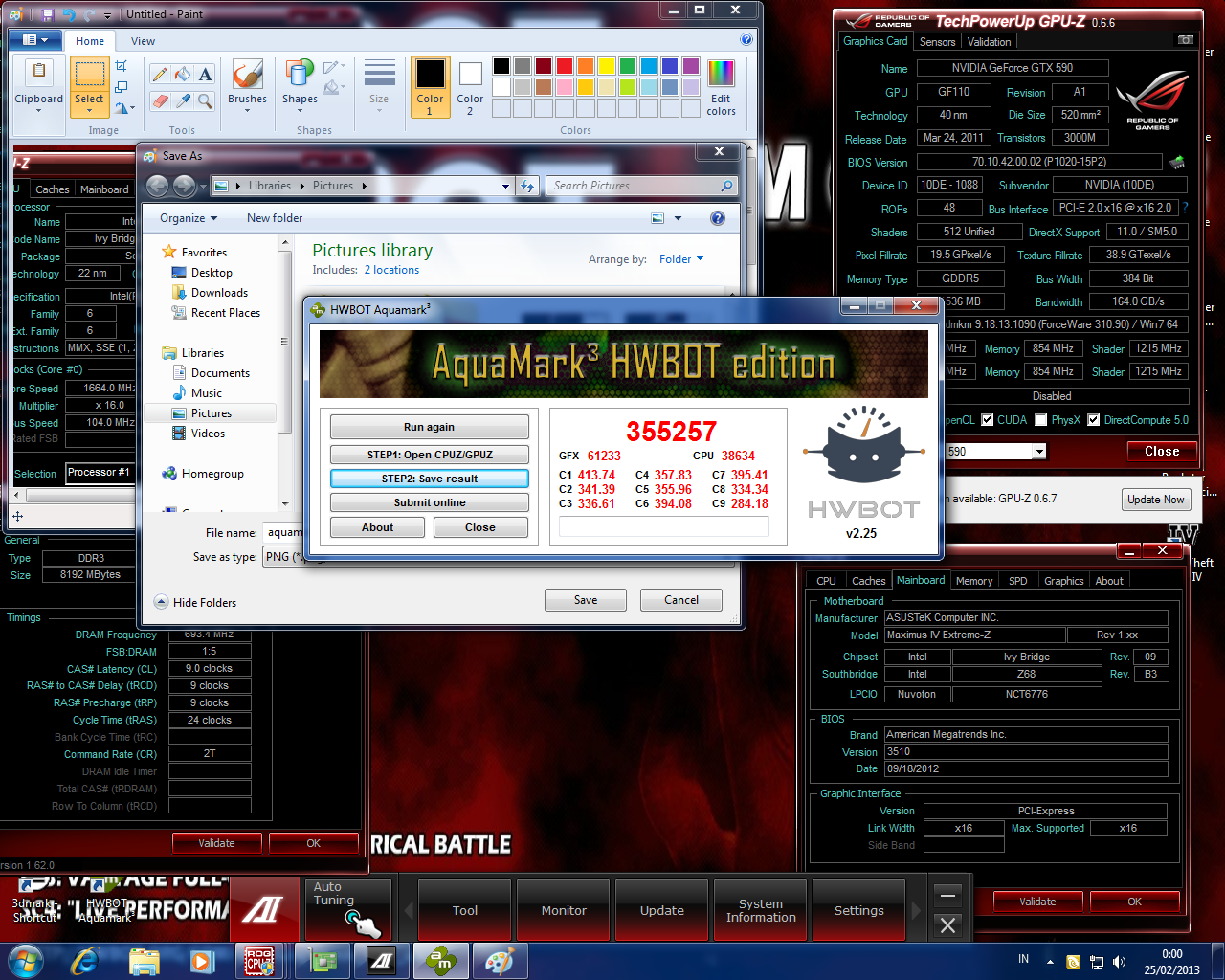Open the Organize menu in Save As
The image size is (1225, 980).
[x=188, y=218]
